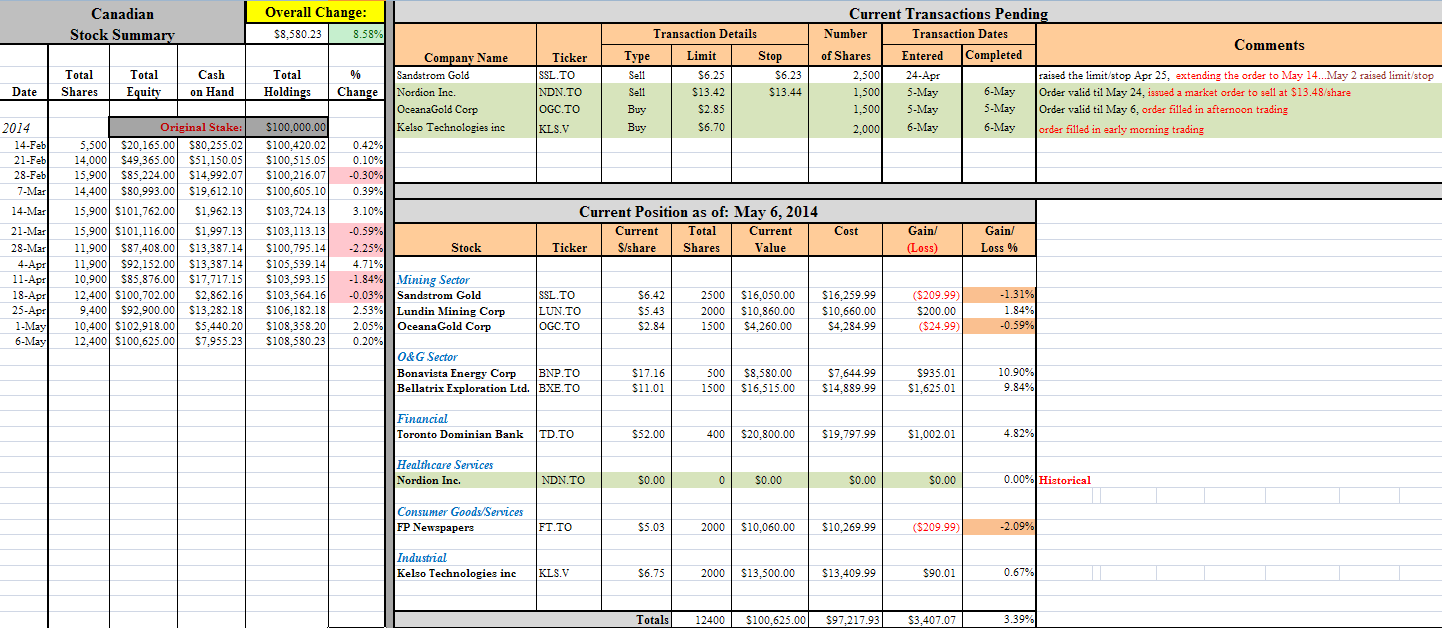The image size is (1442, 628).
Task: Click the Total Equity column header
Action: pos(144,83)
